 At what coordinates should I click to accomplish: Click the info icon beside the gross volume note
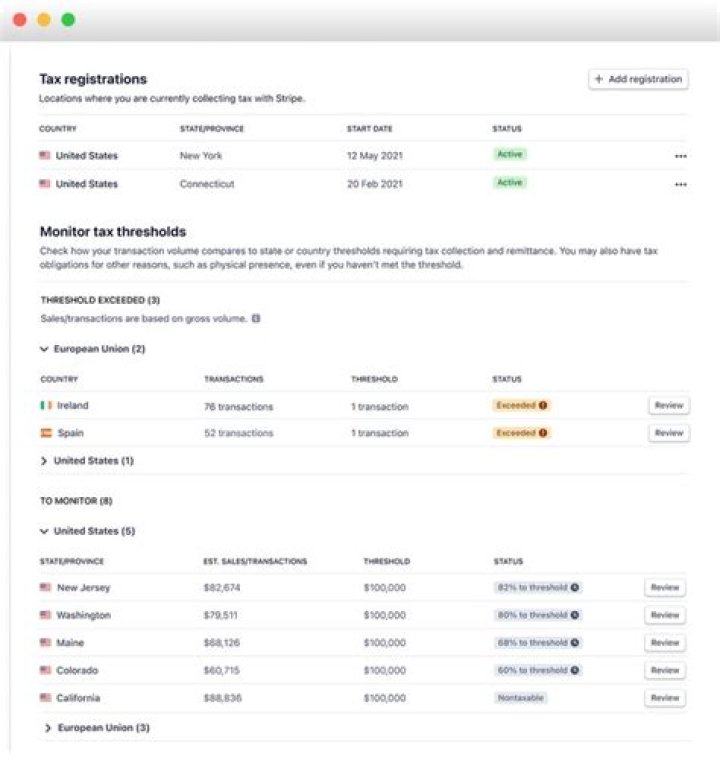tap(256, 318)
